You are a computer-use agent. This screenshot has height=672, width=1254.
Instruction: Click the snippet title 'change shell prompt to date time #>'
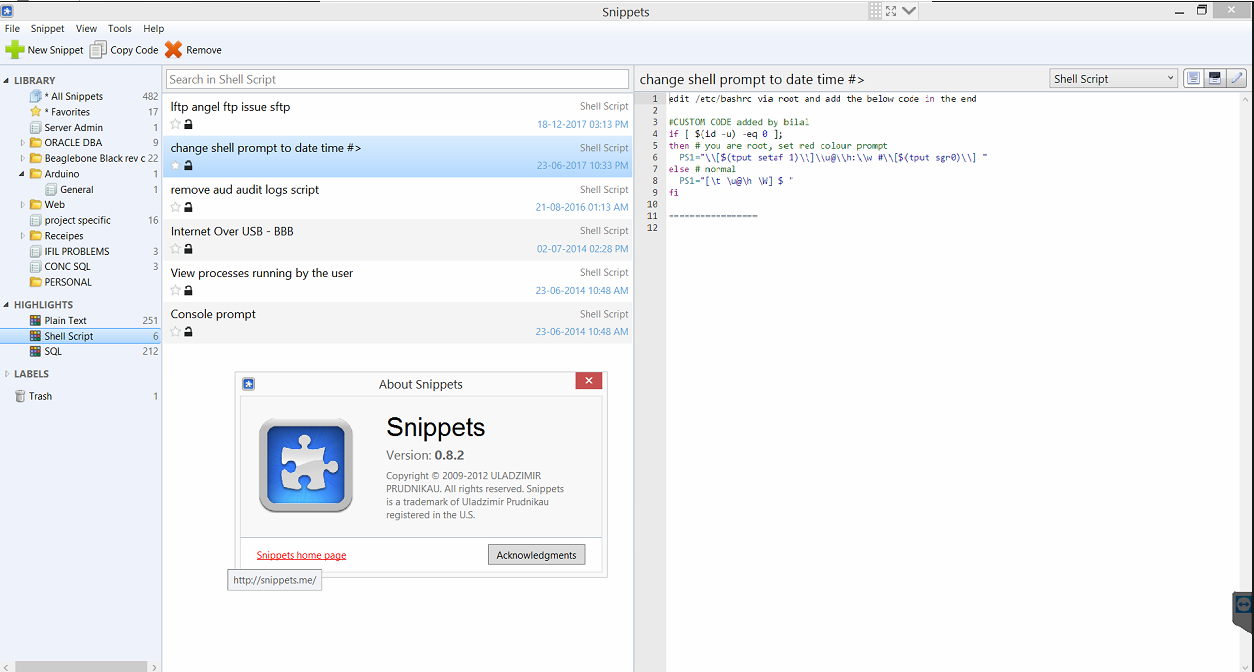[752, 79]
